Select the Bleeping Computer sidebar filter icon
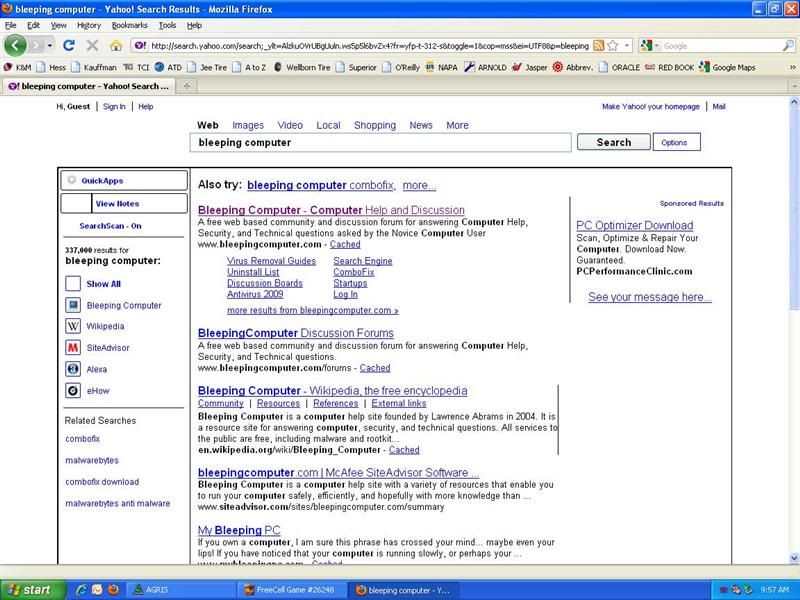Screen dimensions: 800x600 (x=73, y=305)
